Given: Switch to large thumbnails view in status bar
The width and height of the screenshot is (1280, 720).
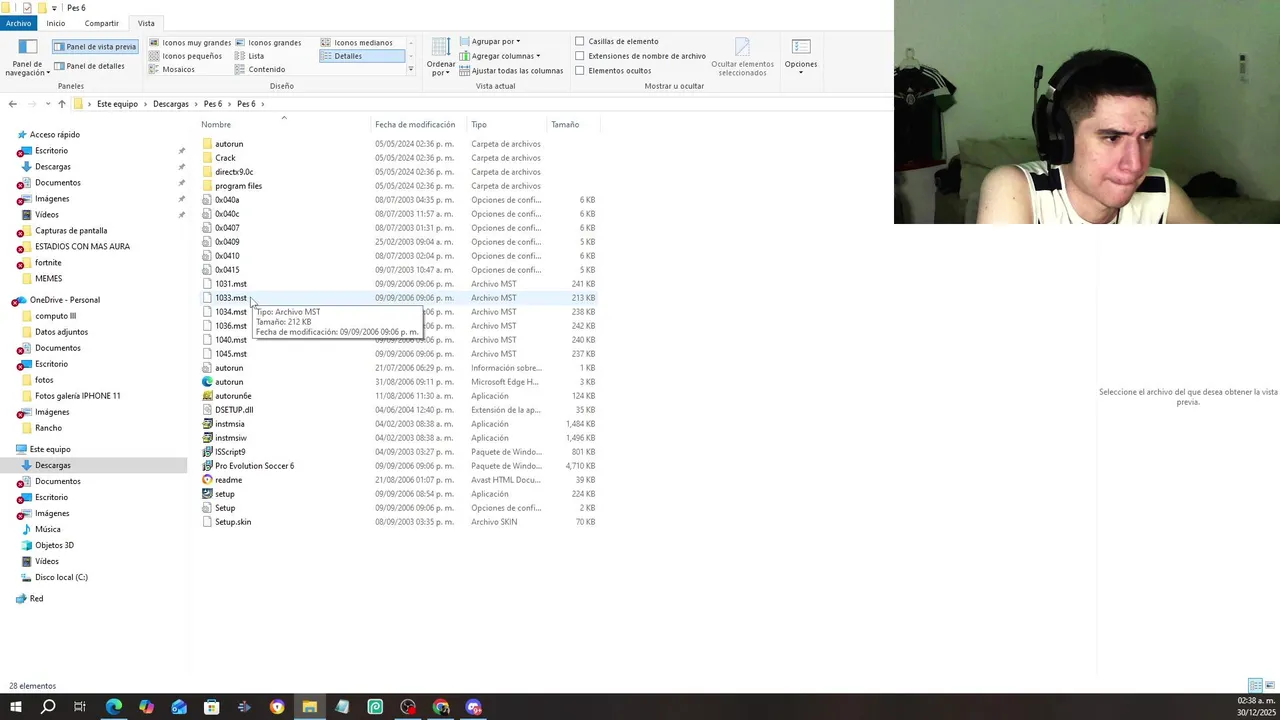Looking at the screenshot, I should 1271,686.
